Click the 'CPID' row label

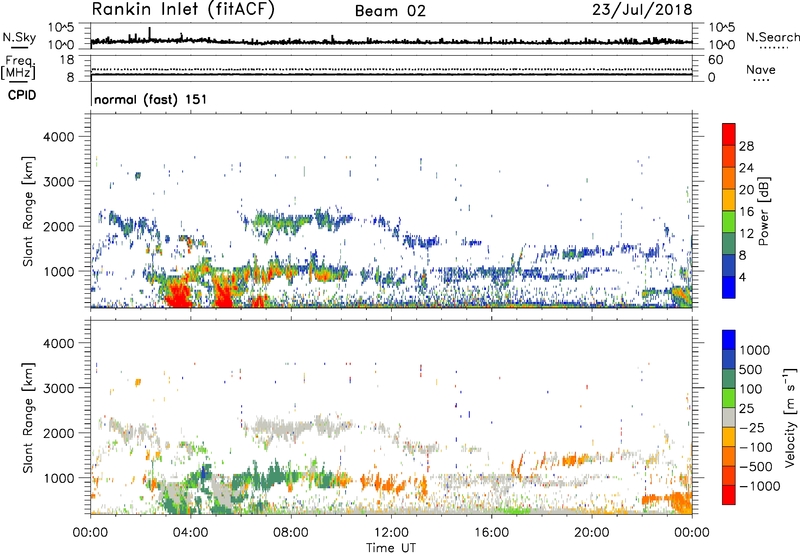coord(22,95)
